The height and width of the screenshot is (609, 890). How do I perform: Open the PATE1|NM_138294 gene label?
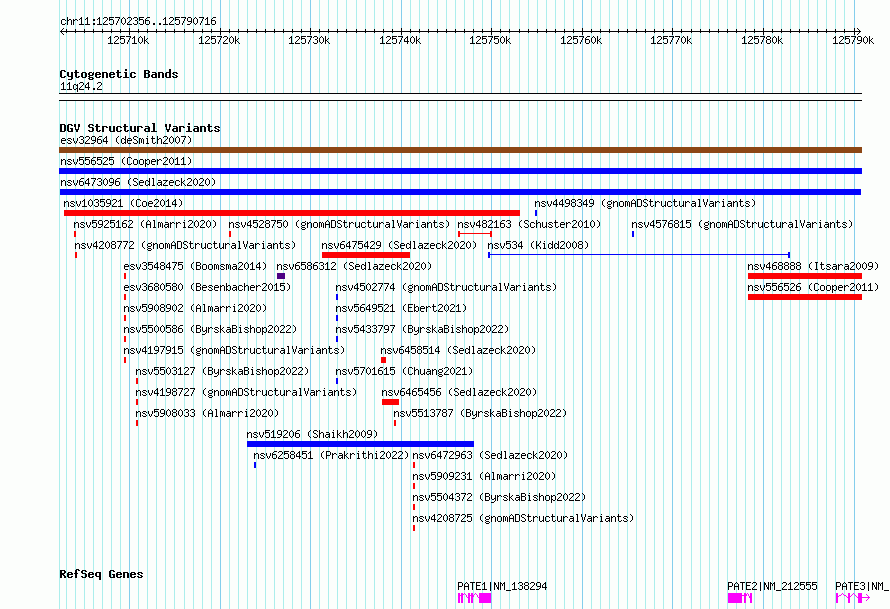[x=502, y=586]
